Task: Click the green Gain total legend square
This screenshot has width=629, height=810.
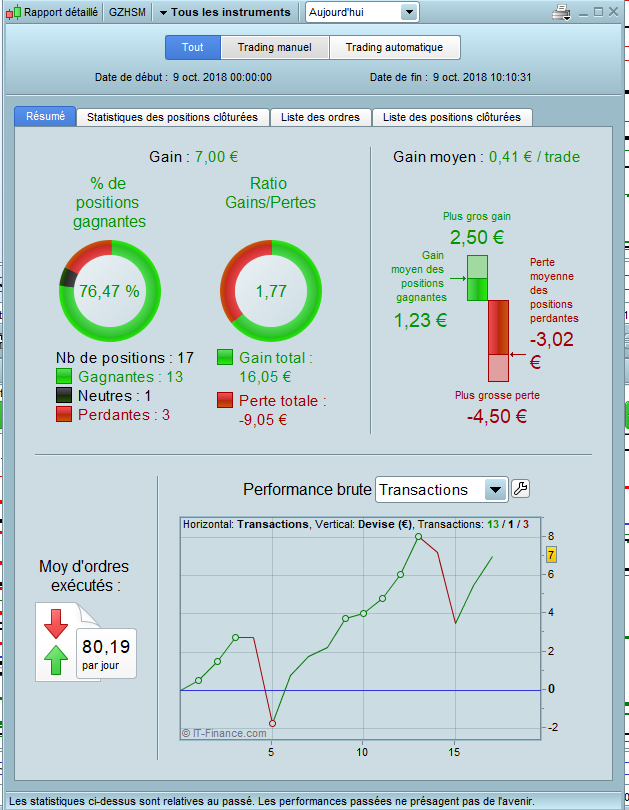Action: point(225,357)
